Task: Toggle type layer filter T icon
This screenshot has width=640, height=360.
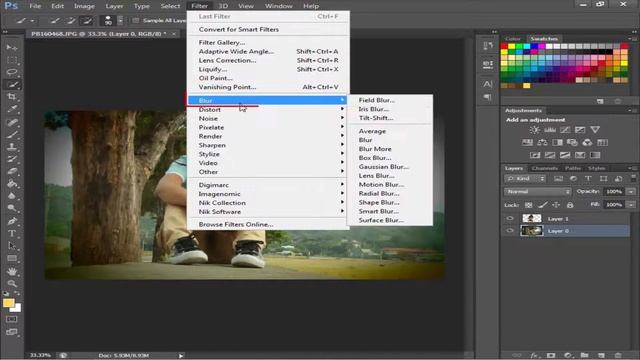Action: tap(588, 178)
